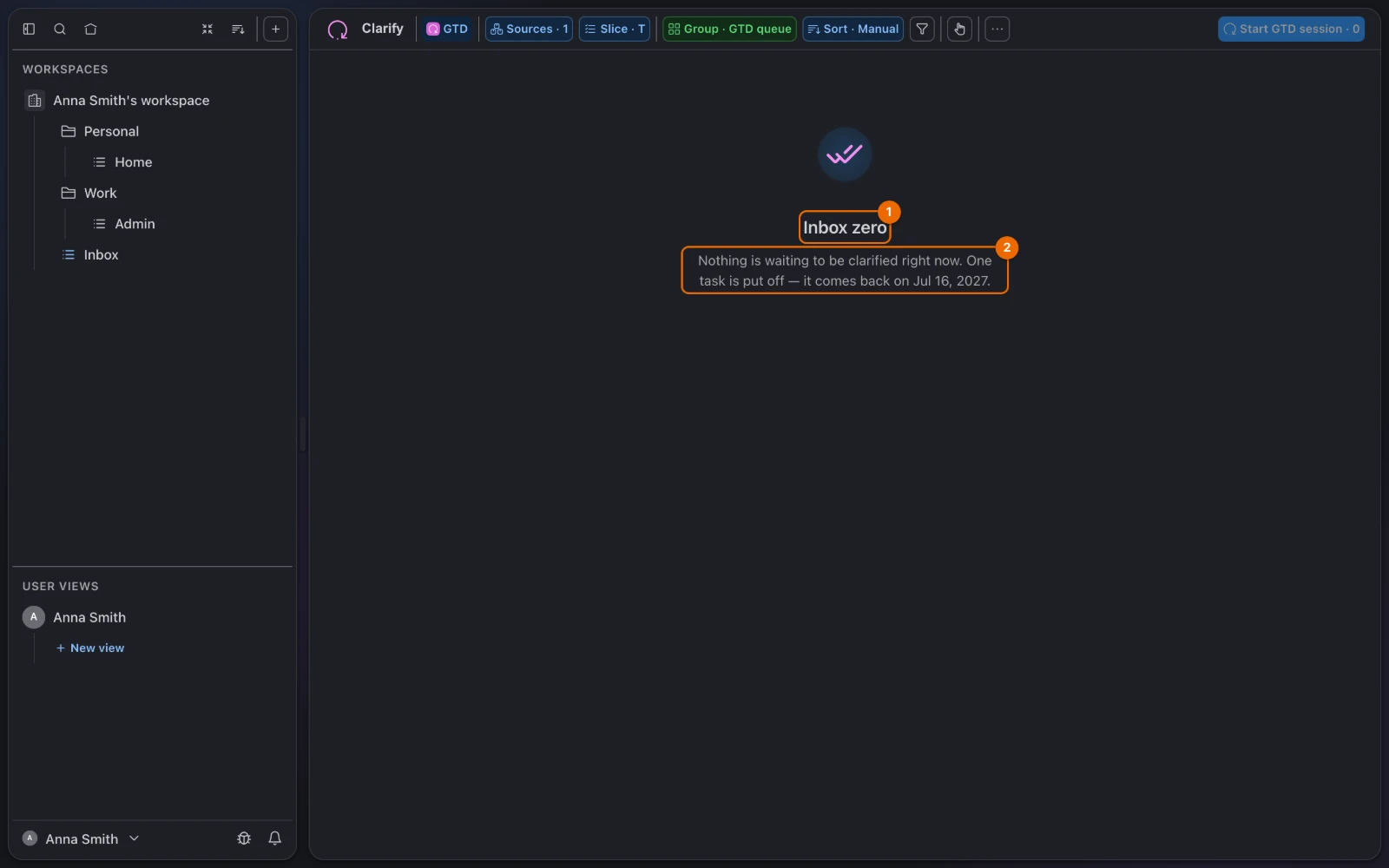
Task: Open the Home list
Action: click(x=133, y=162)
